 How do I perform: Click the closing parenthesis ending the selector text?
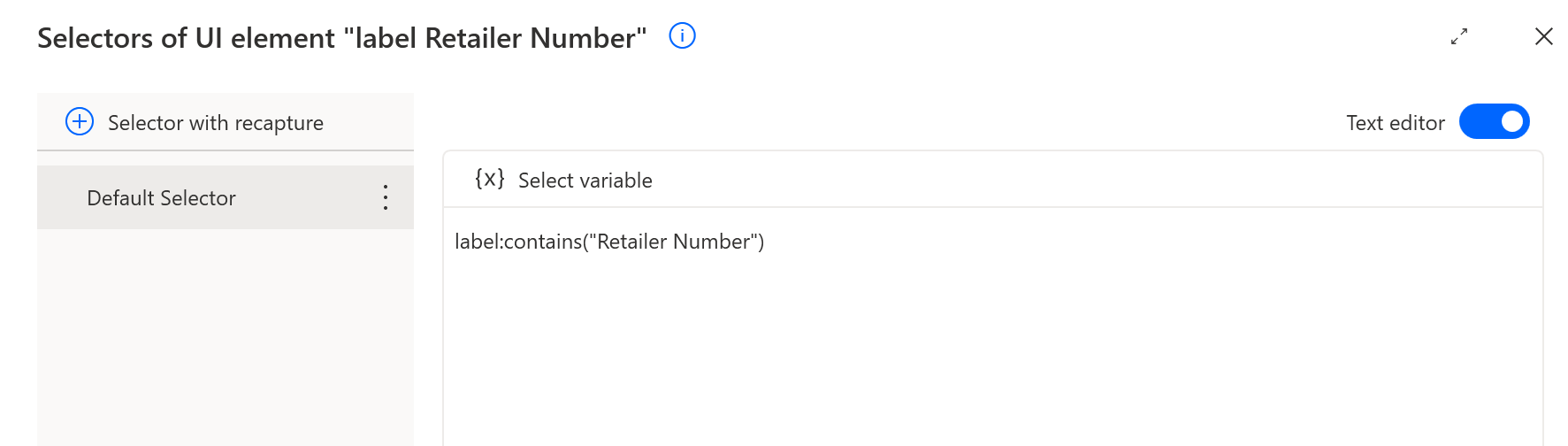point(761,242)
